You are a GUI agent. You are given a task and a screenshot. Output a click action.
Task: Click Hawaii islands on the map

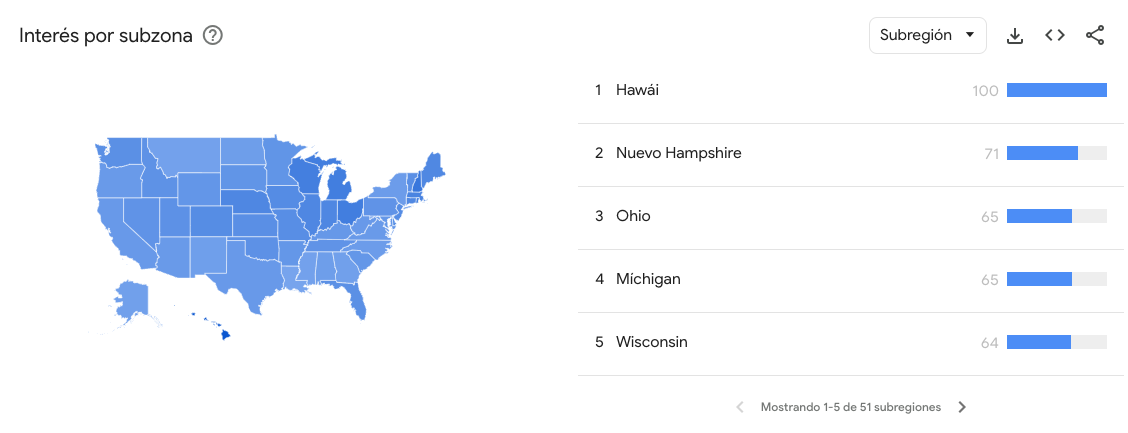[225, 334]
